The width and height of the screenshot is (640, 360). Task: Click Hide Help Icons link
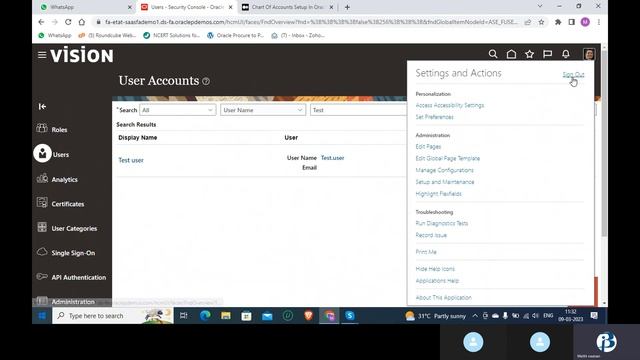pyautogui.click(x=435, y=269)
